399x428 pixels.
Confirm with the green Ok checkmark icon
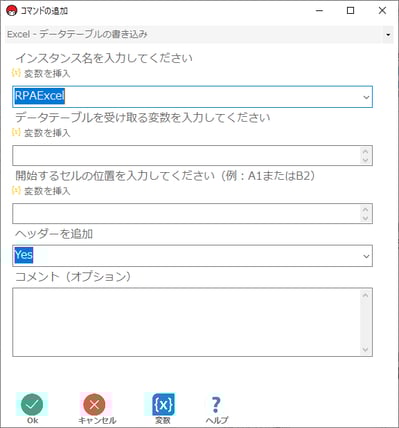(32, 404)
